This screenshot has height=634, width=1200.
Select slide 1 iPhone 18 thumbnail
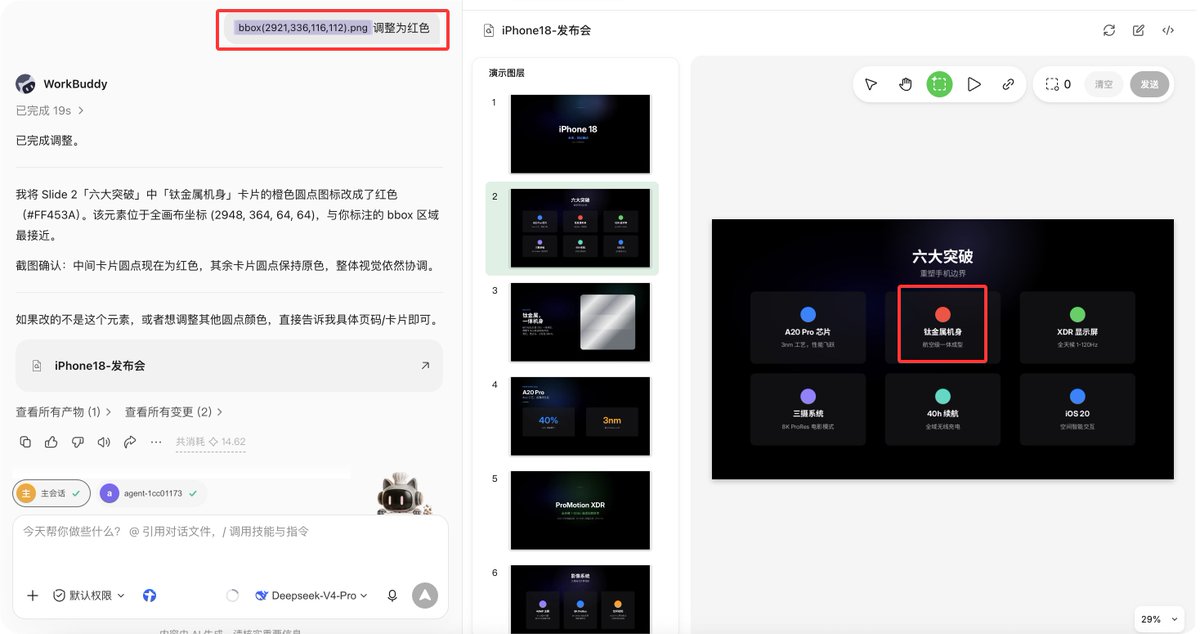pos(580,134)
